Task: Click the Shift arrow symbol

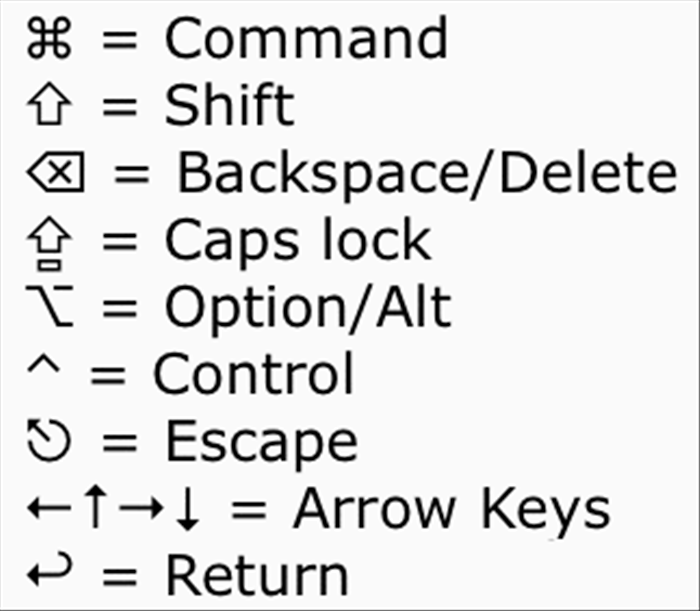Action: (x=49, y=104)
